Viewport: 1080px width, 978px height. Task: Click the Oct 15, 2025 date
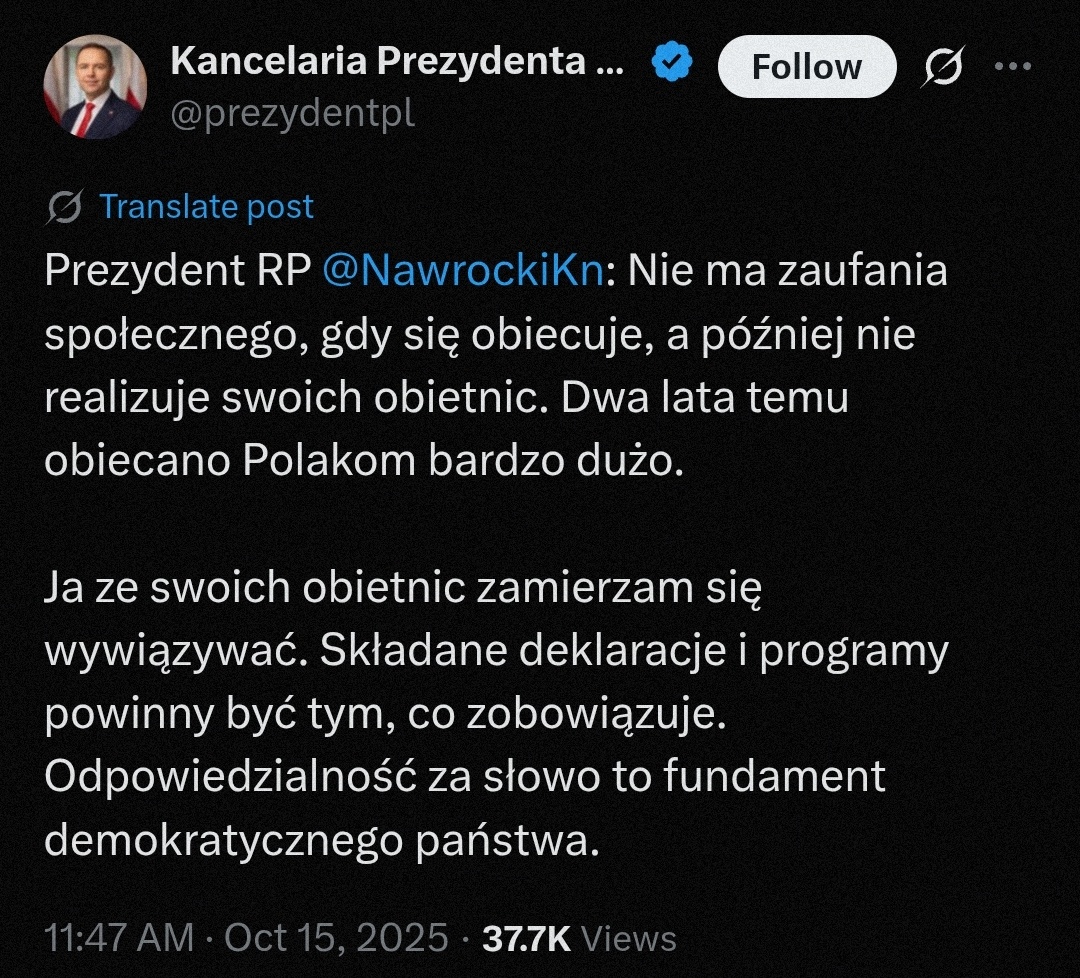pyautogui.click(x=336, y=939)
